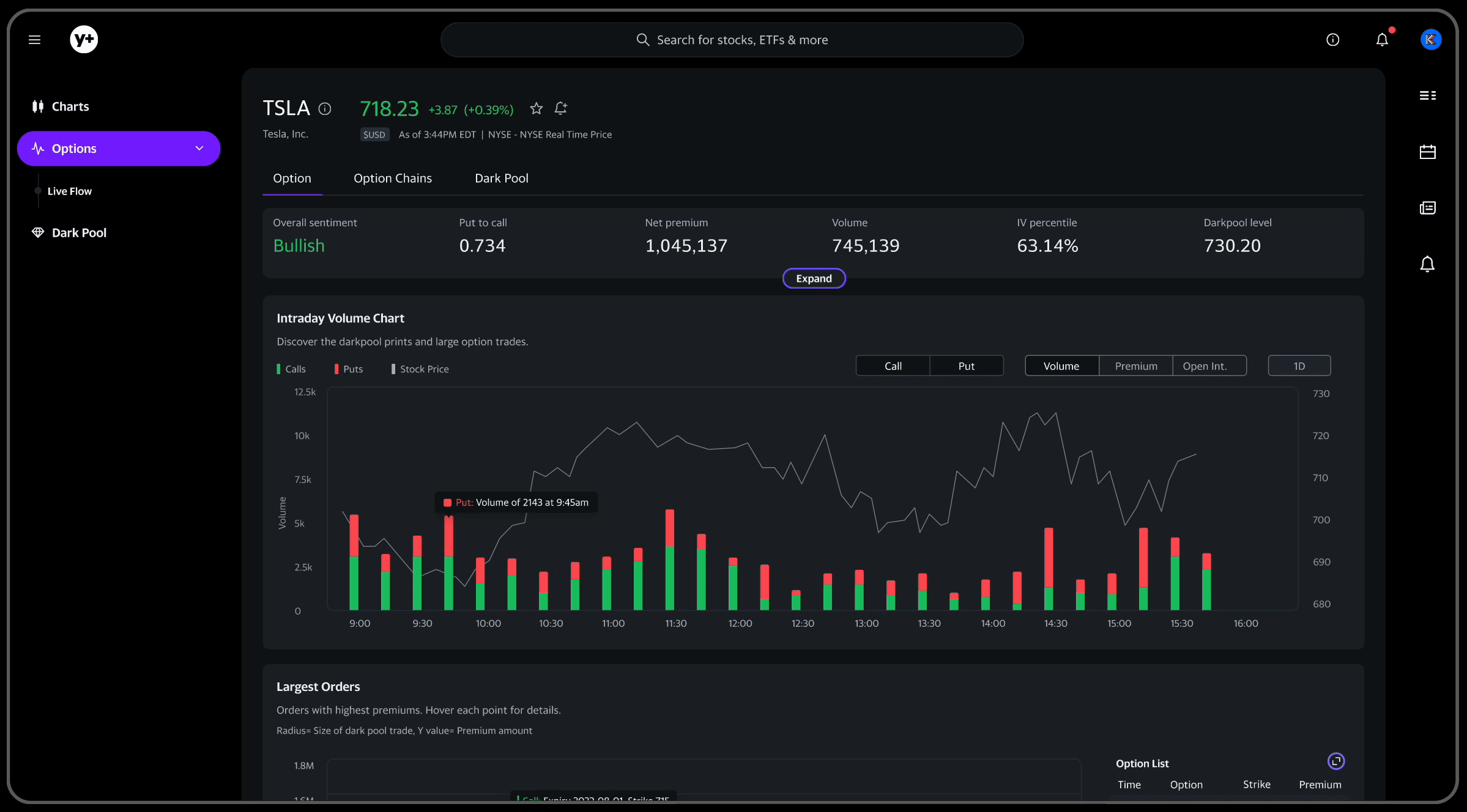Open the hamburger menu
This screenshot has width=1467, height=812.
(x=34, y=40)
